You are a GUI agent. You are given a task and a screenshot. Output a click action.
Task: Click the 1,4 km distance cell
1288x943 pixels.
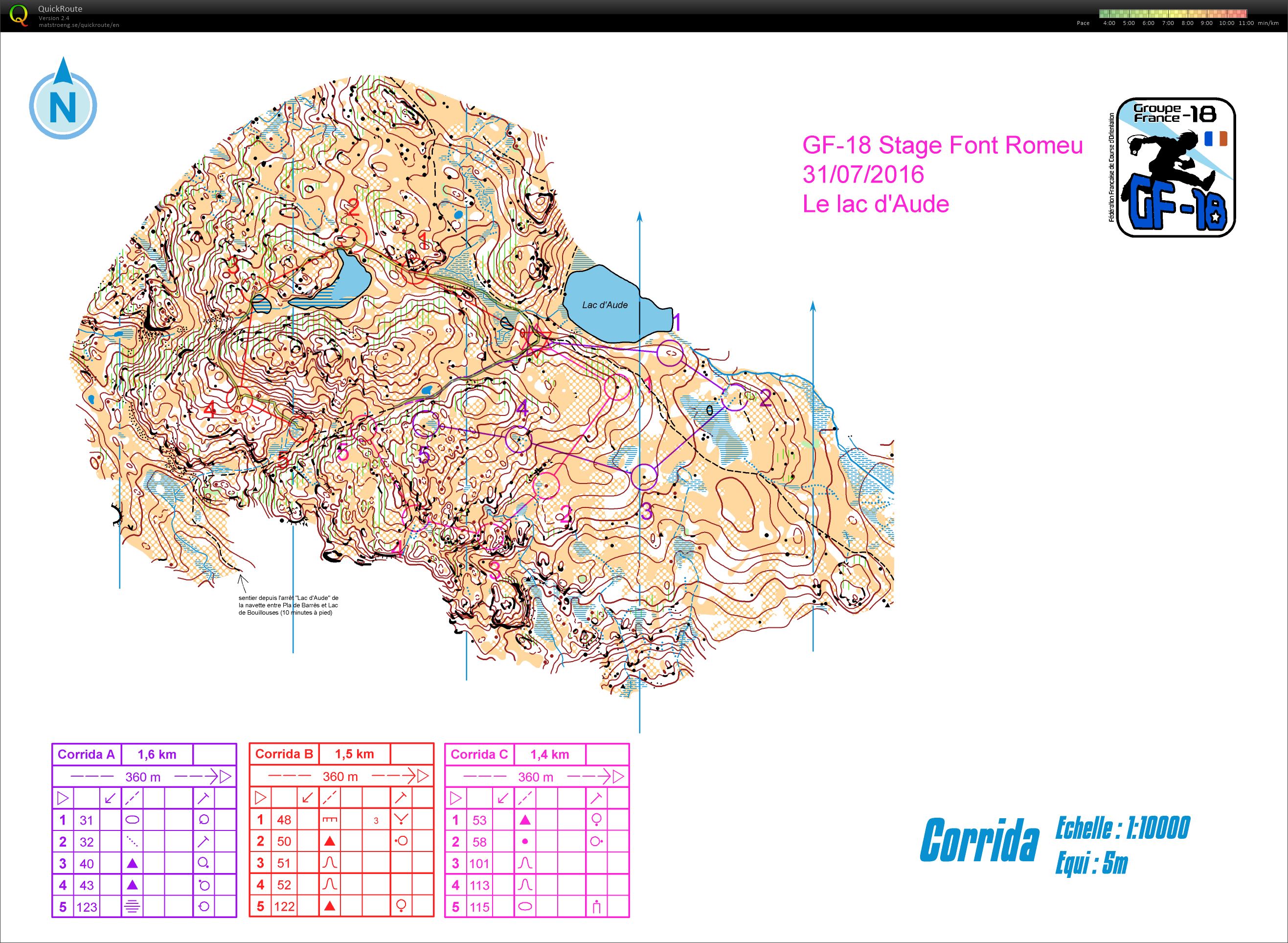pos(549,754)
